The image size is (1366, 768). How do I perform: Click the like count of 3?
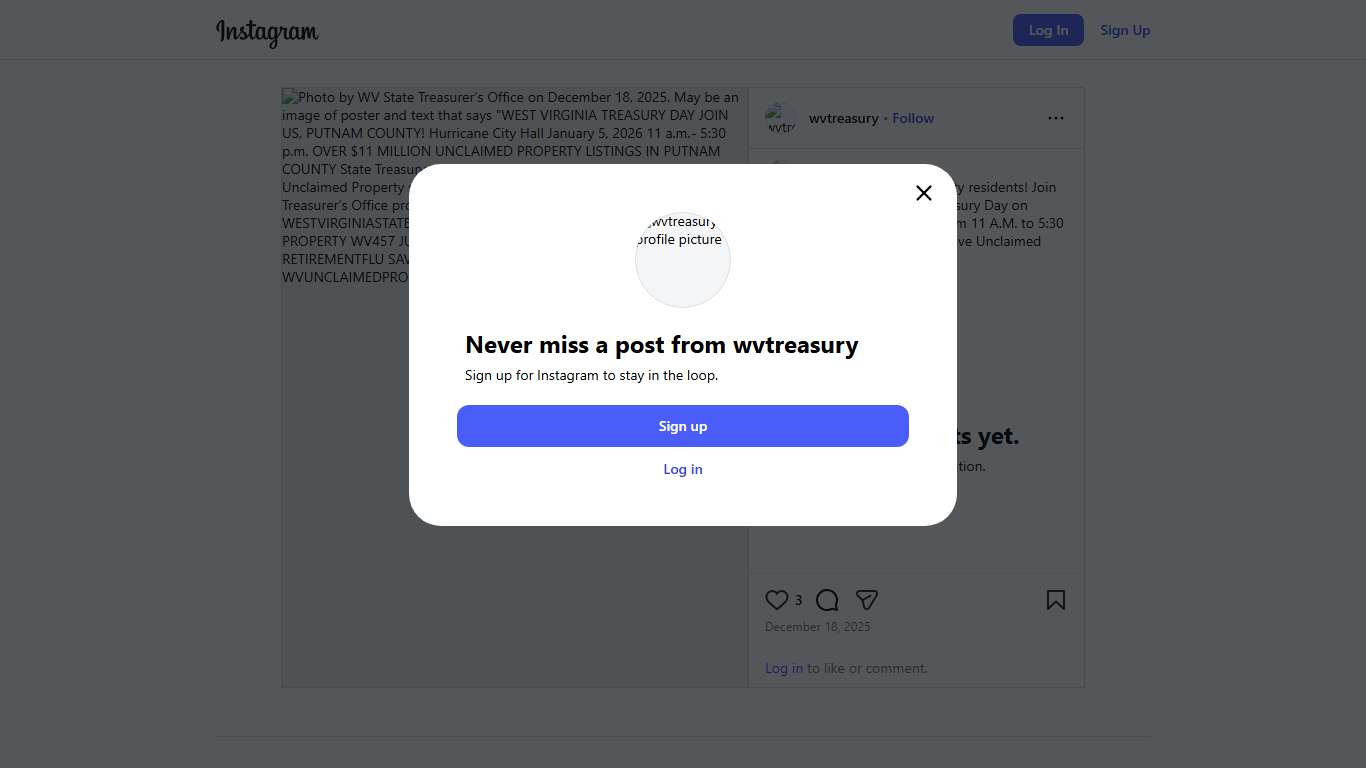pyautogui.click(x=798, y=600)
